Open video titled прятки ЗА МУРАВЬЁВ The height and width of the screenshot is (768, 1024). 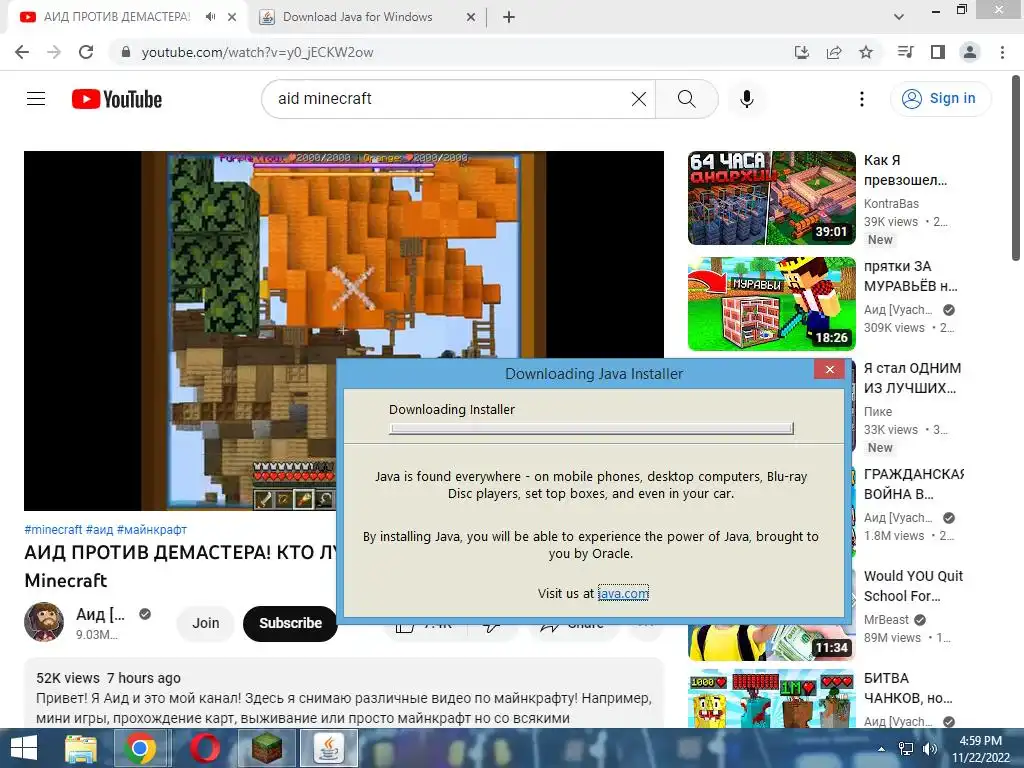pos(910,276)
